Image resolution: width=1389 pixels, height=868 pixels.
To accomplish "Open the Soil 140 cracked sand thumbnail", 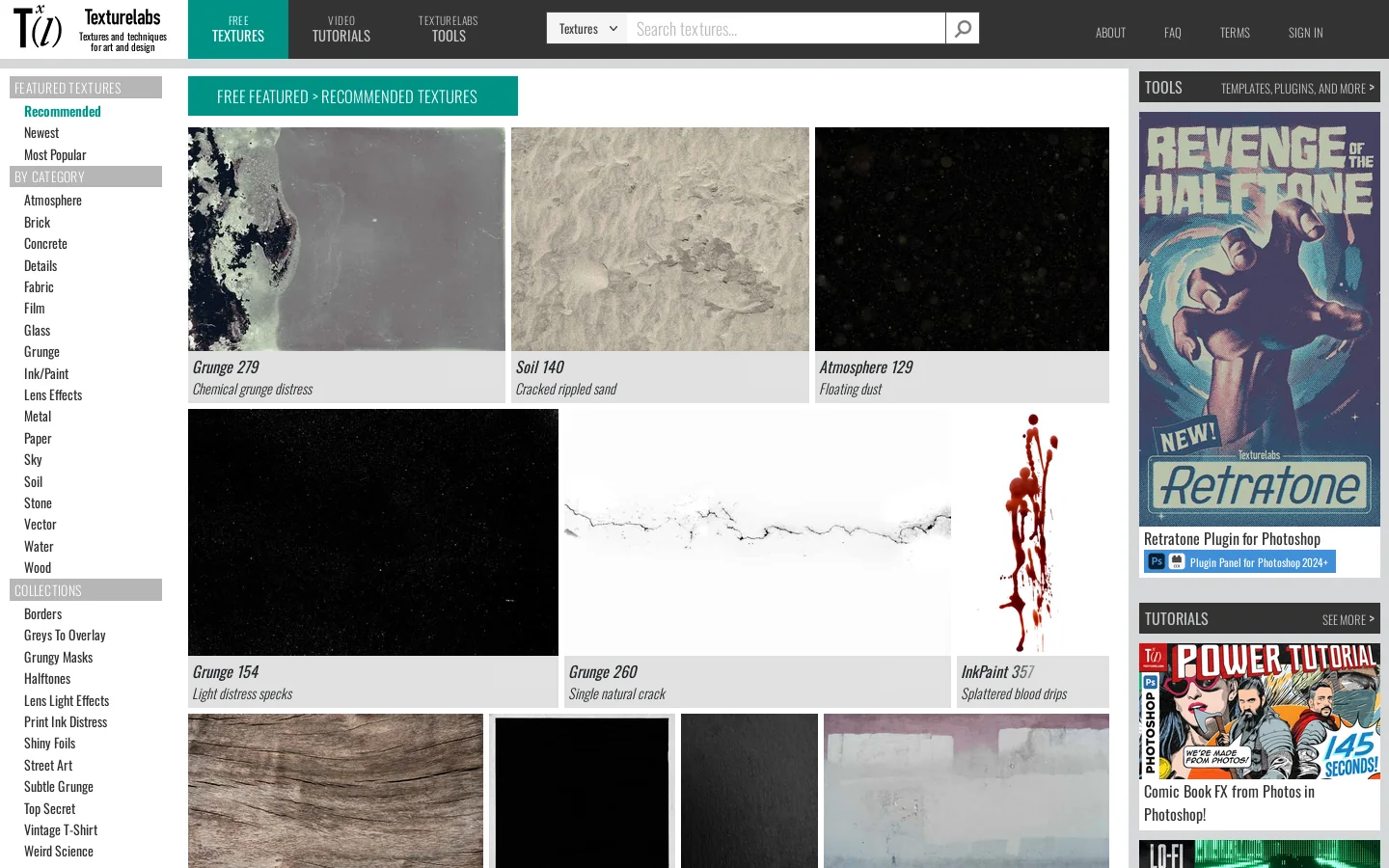I will [660, 239].
